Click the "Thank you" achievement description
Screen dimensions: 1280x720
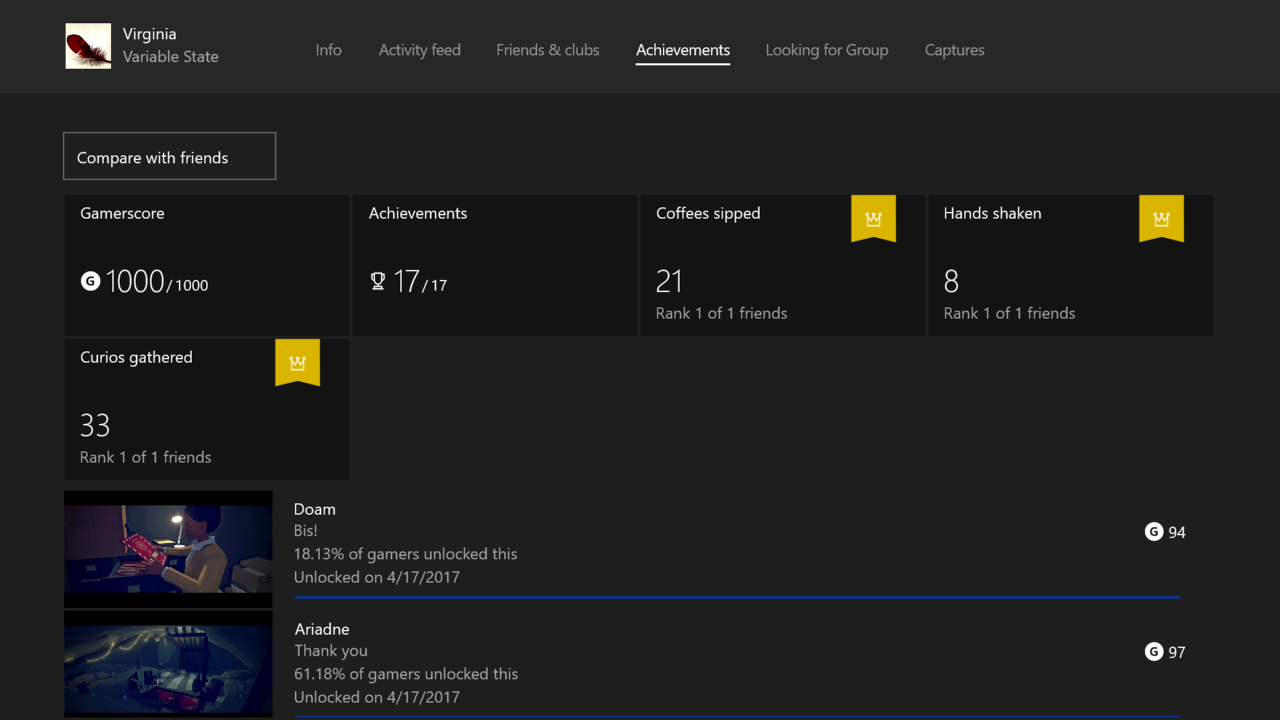(x=331, y=651)
